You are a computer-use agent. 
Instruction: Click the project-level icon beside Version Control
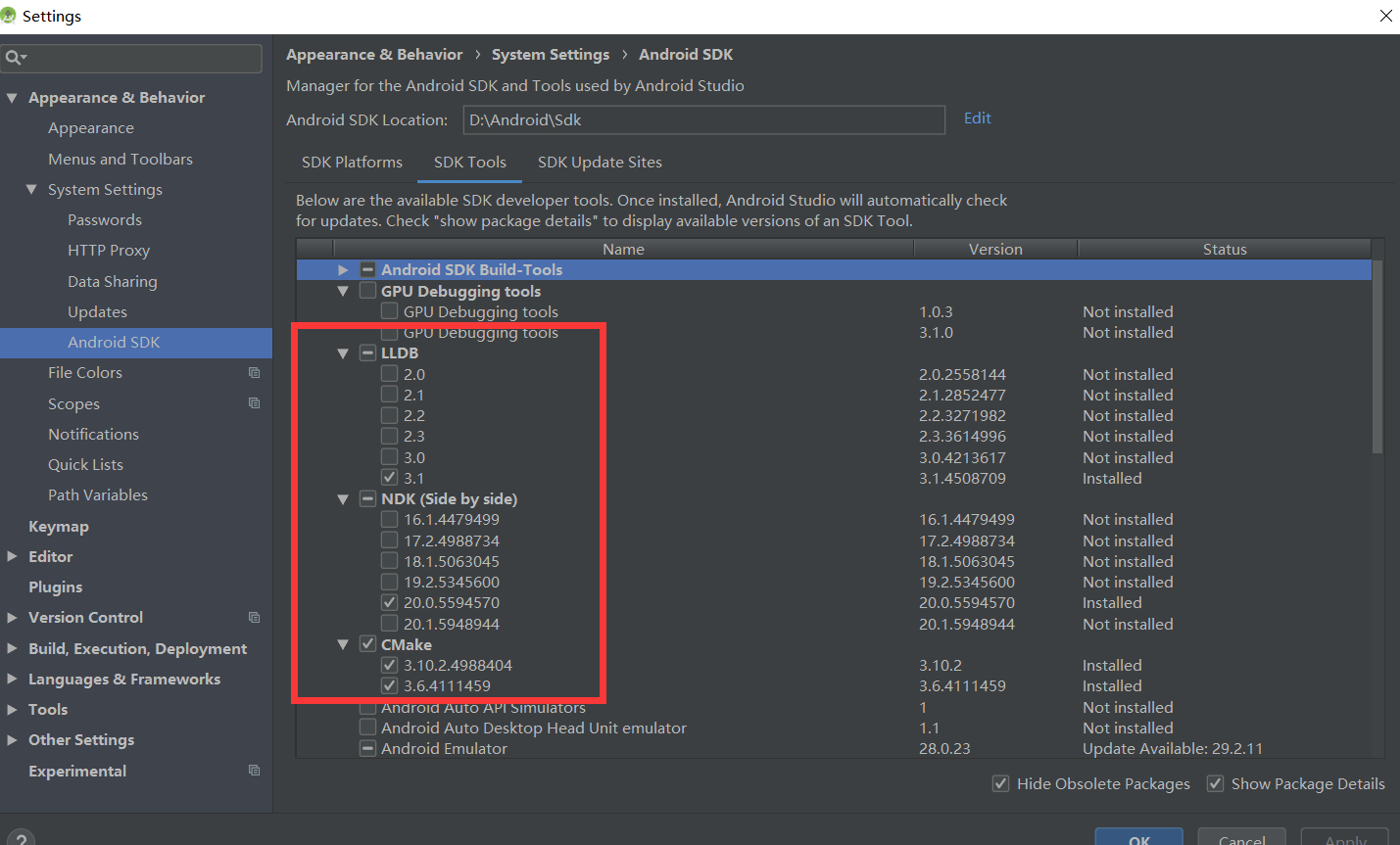point(254,617)
